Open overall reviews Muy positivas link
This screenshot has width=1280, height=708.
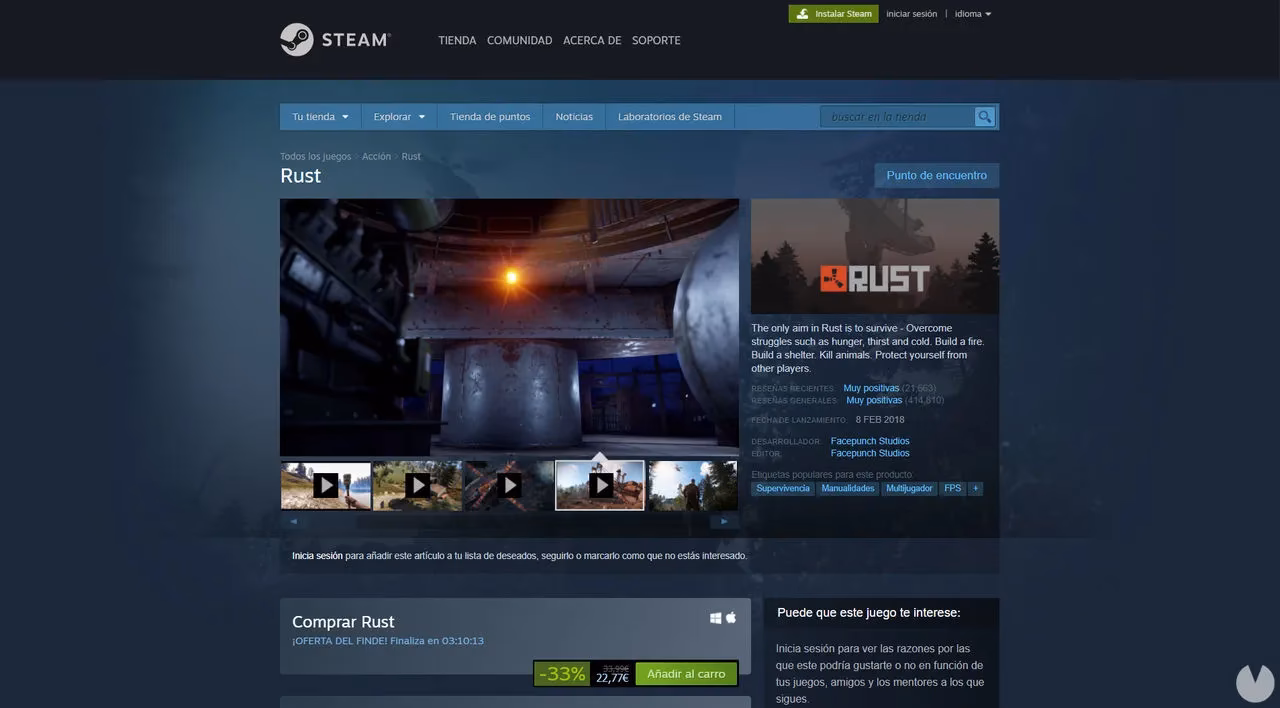coord(874,400)
